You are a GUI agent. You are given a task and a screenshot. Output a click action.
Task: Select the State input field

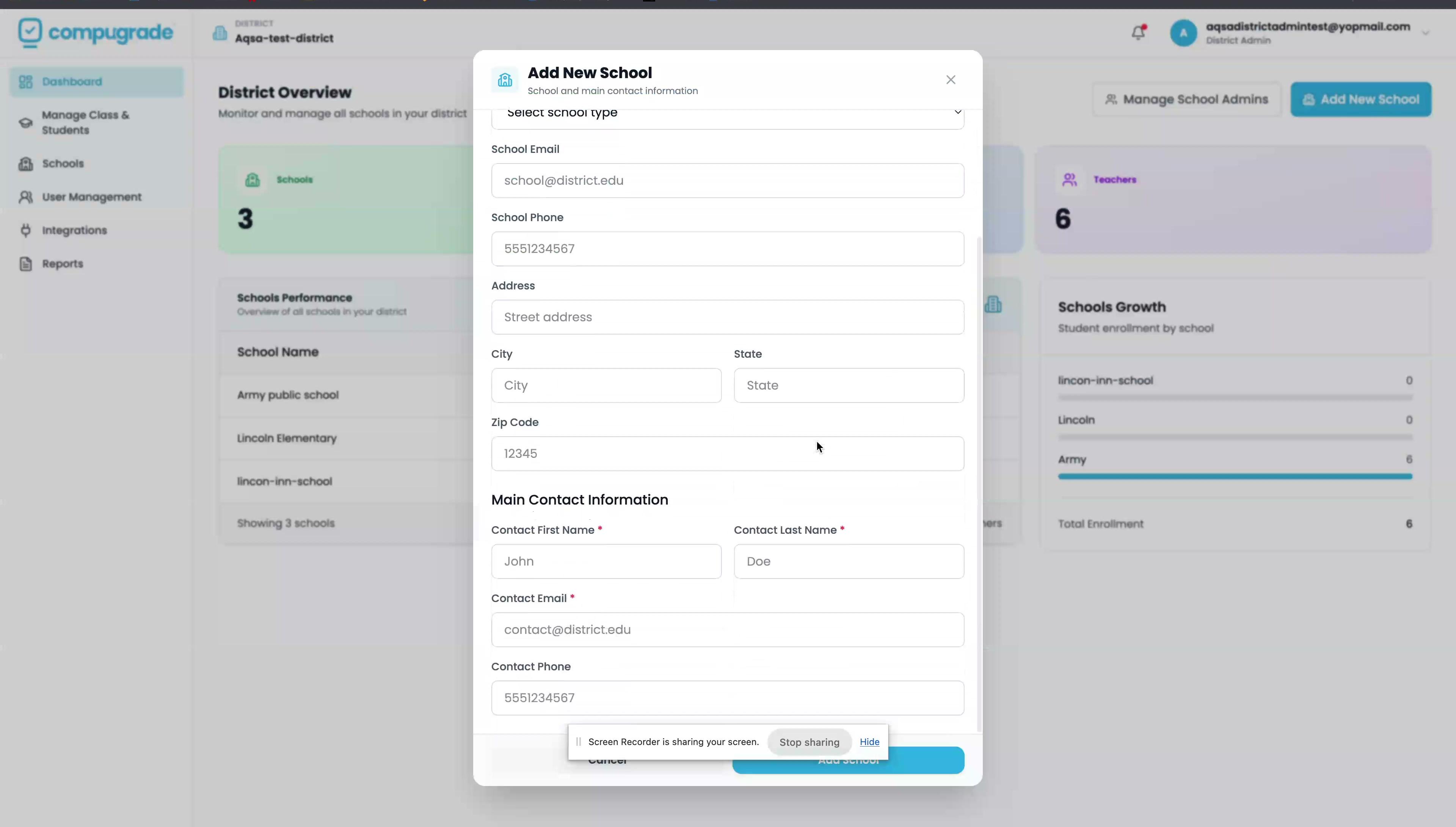[x=849, y=385]
